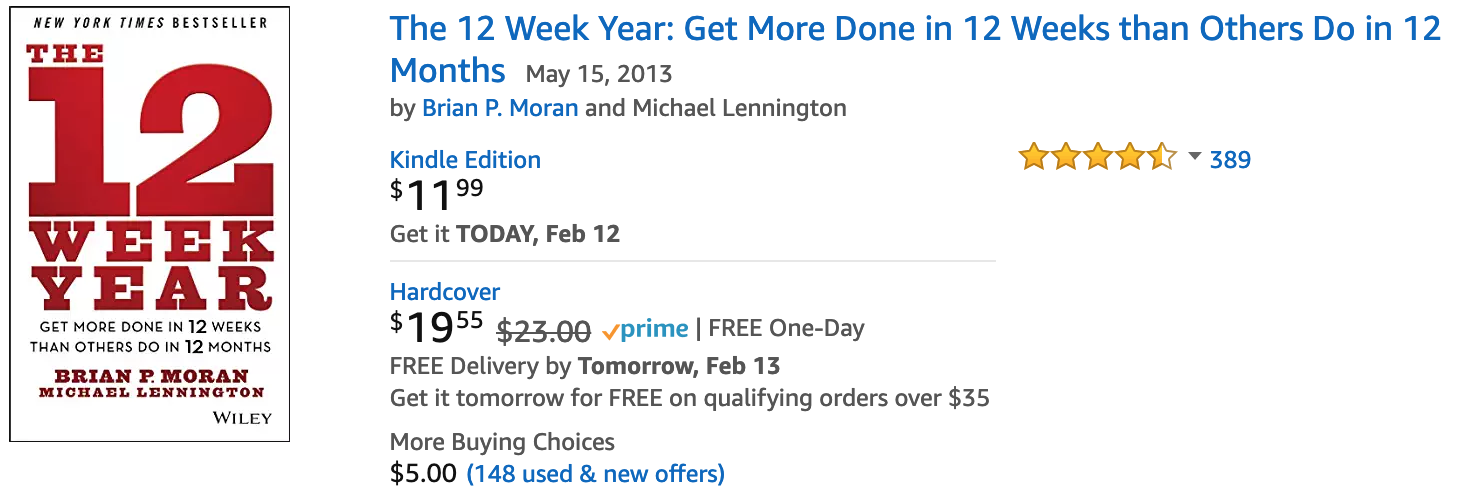Open the 12 Week Year book cover image
This screenshot has height=492, width=1460.
pyautogui.click(x=150, y=224)
